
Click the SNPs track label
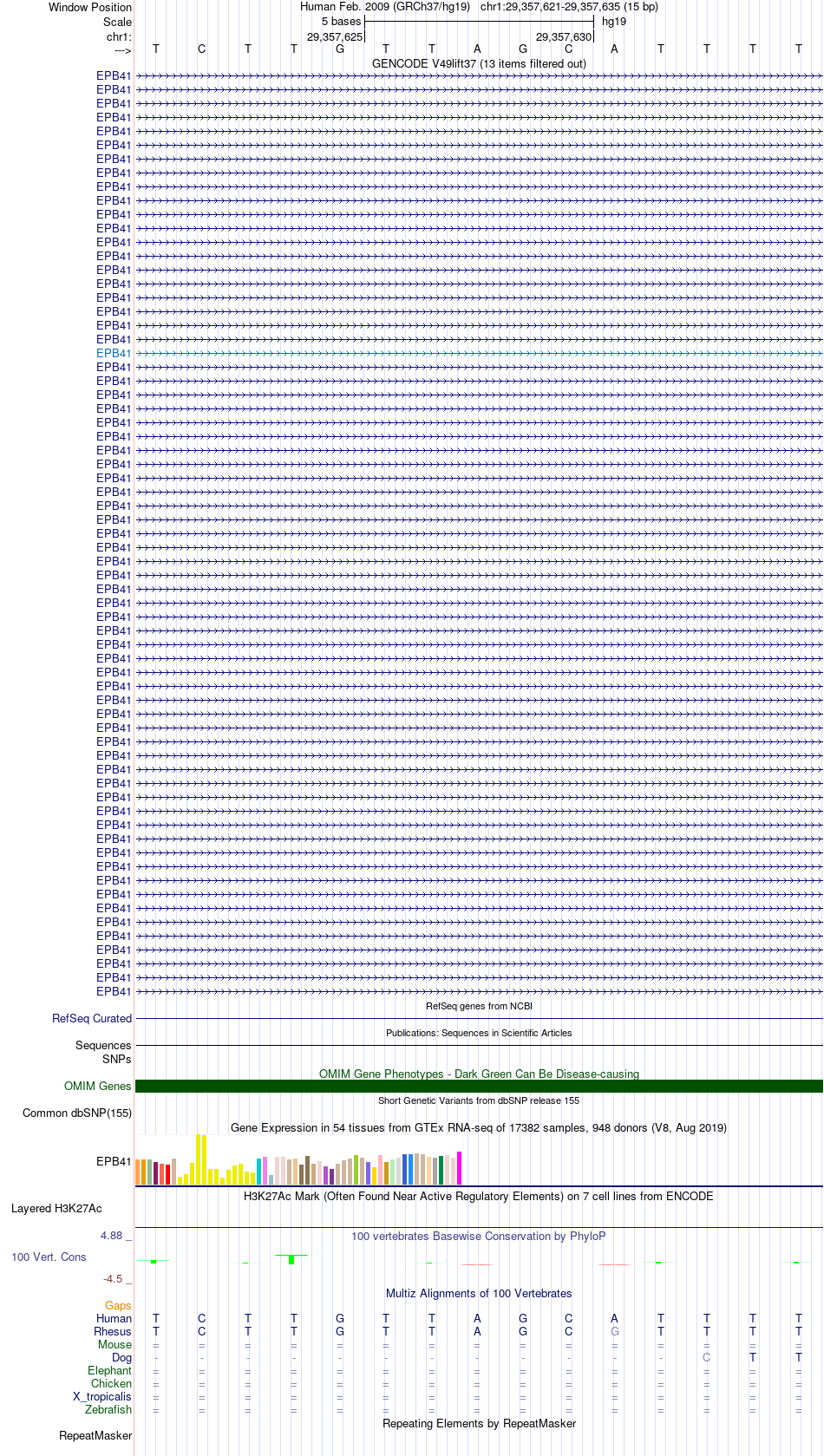click(116, 1059)
